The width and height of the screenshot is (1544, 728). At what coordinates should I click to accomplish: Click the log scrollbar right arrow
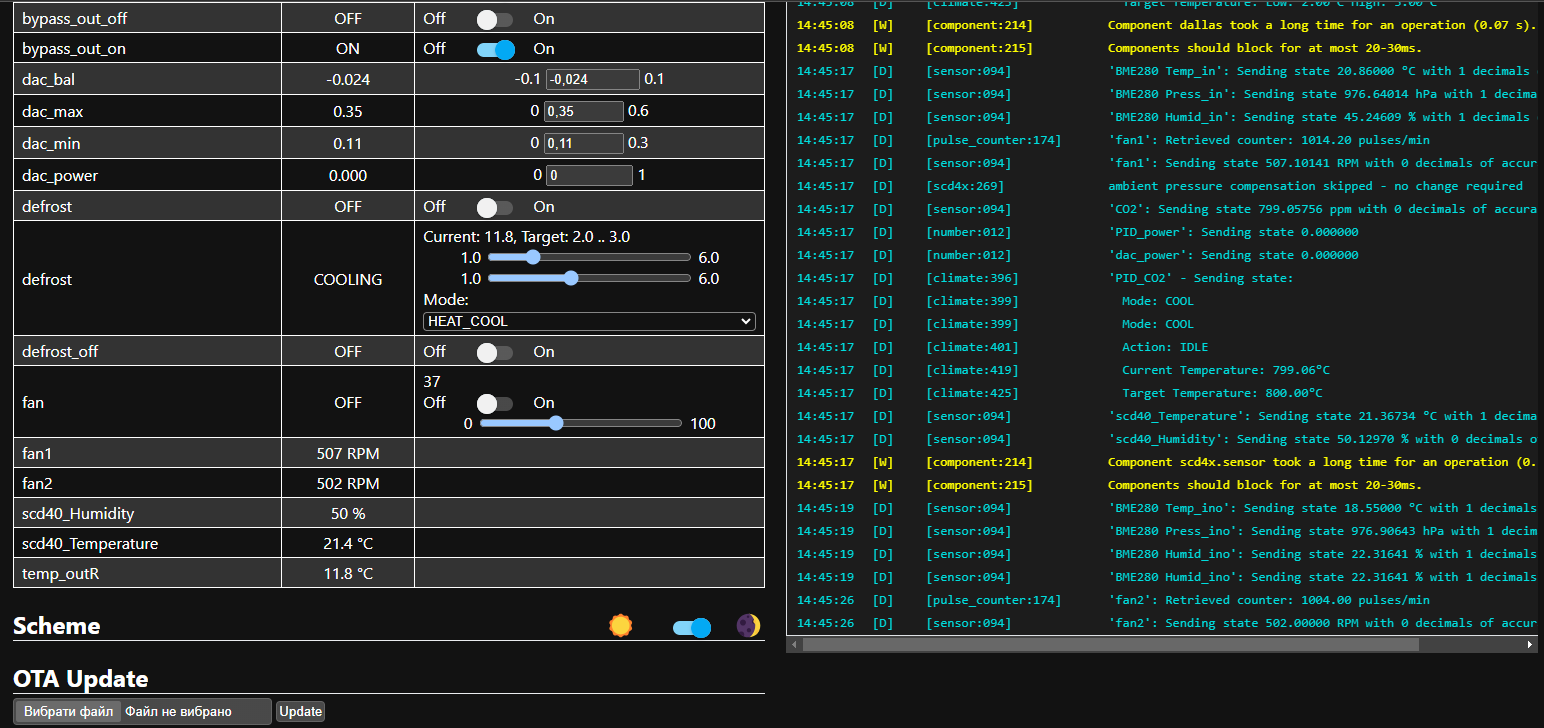point(1530,645)
